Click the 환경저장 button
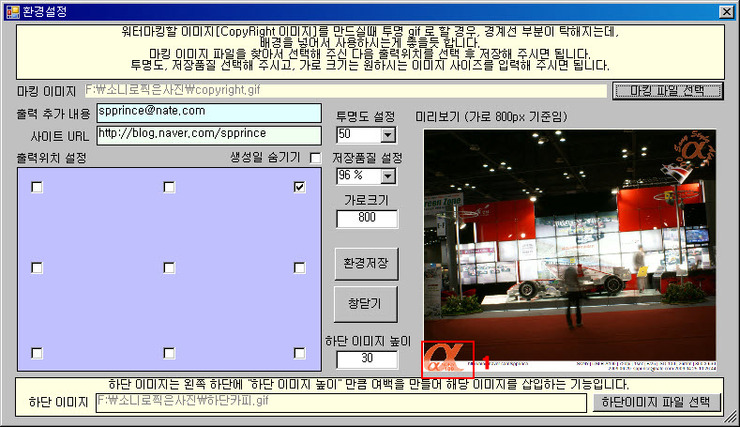The image size is (740, 427). tap(366, 264)
